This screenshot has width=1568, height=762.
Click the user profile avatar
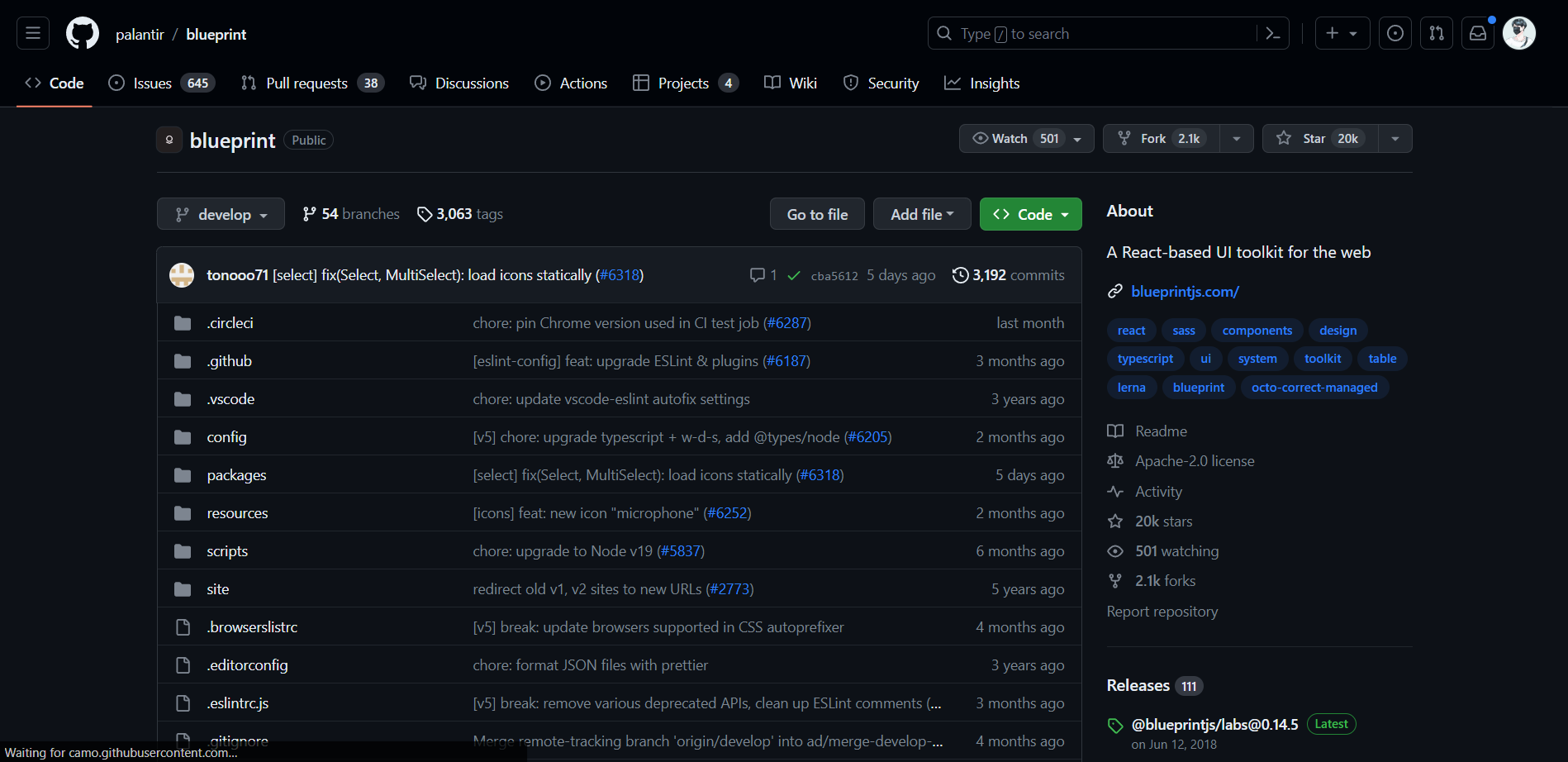click(x=1518, y=33)
